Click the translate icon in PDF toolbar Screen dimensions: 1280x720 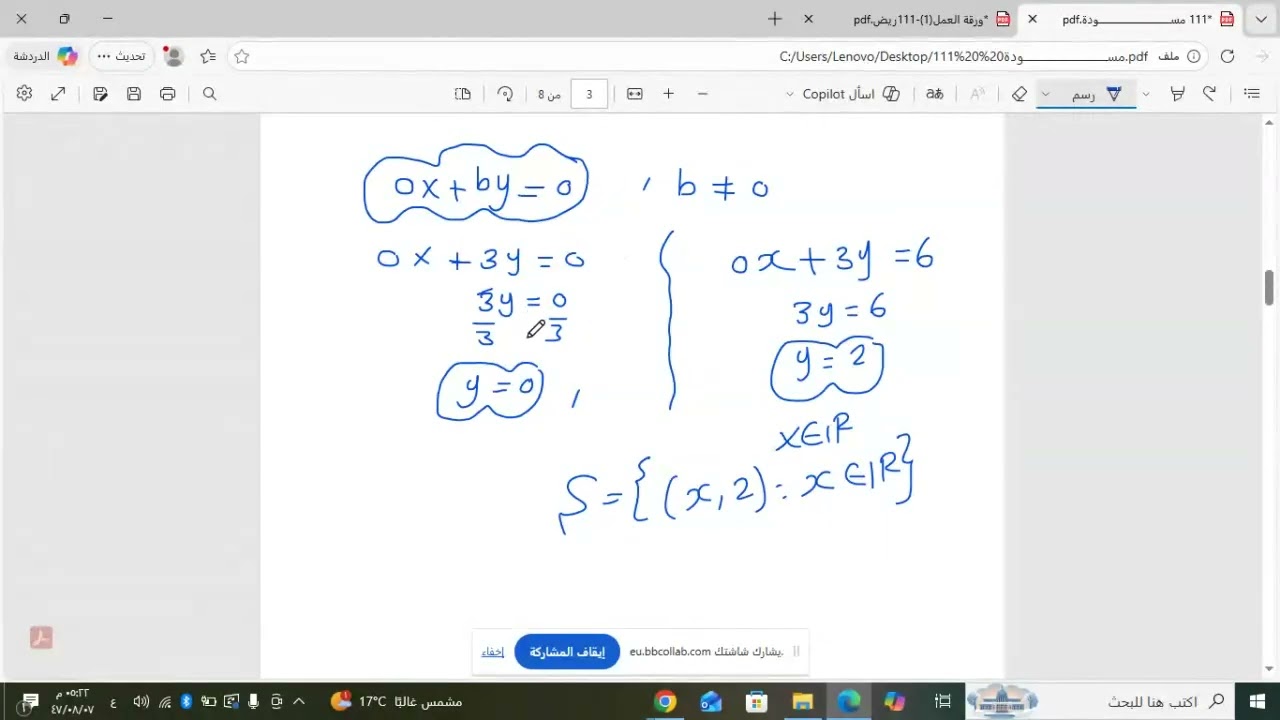[x=935, y=93]
